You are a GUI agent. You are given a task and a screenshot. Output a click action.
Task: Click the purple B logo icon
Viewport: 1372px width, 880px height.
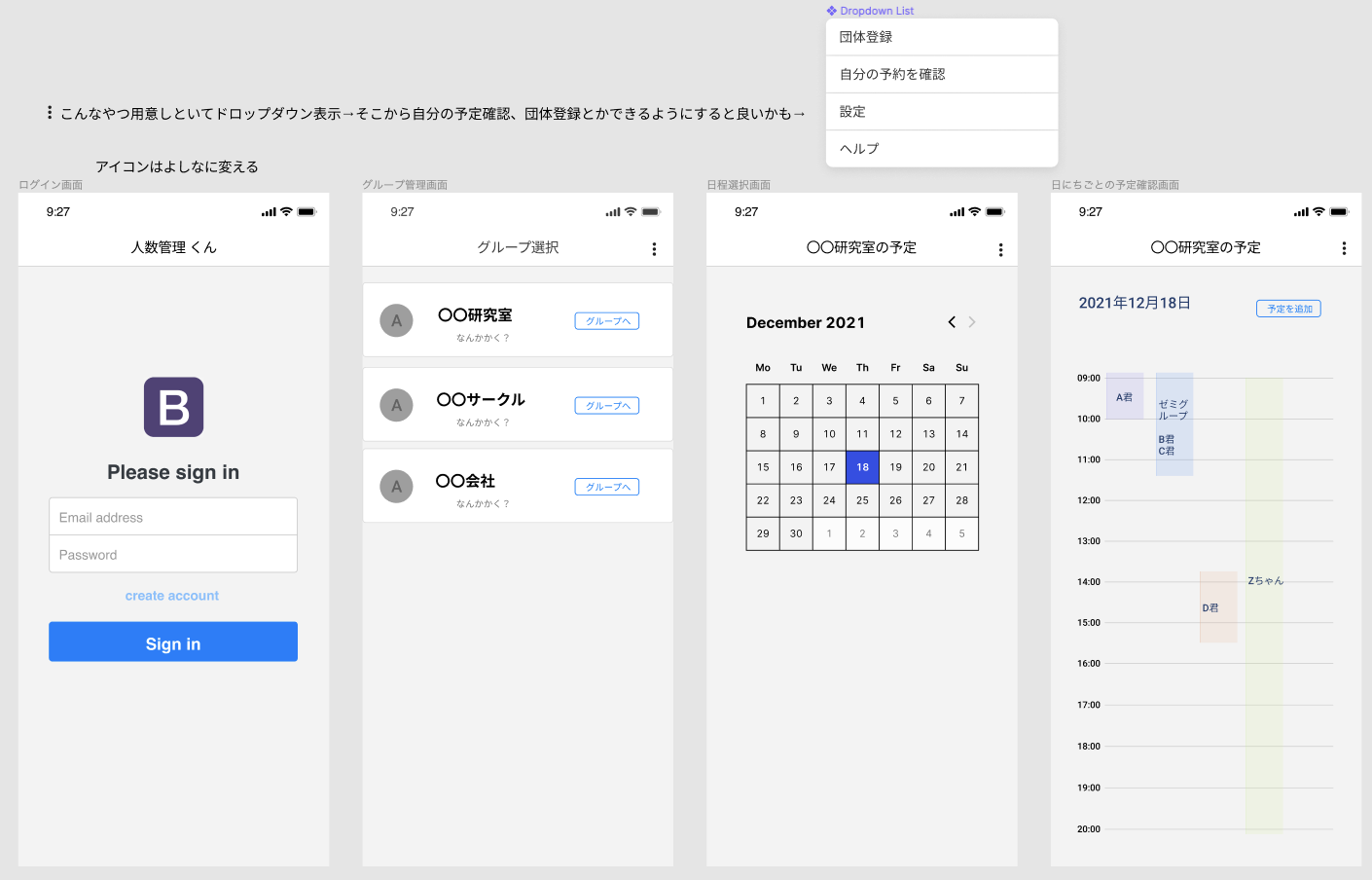(x=173, y=407)
